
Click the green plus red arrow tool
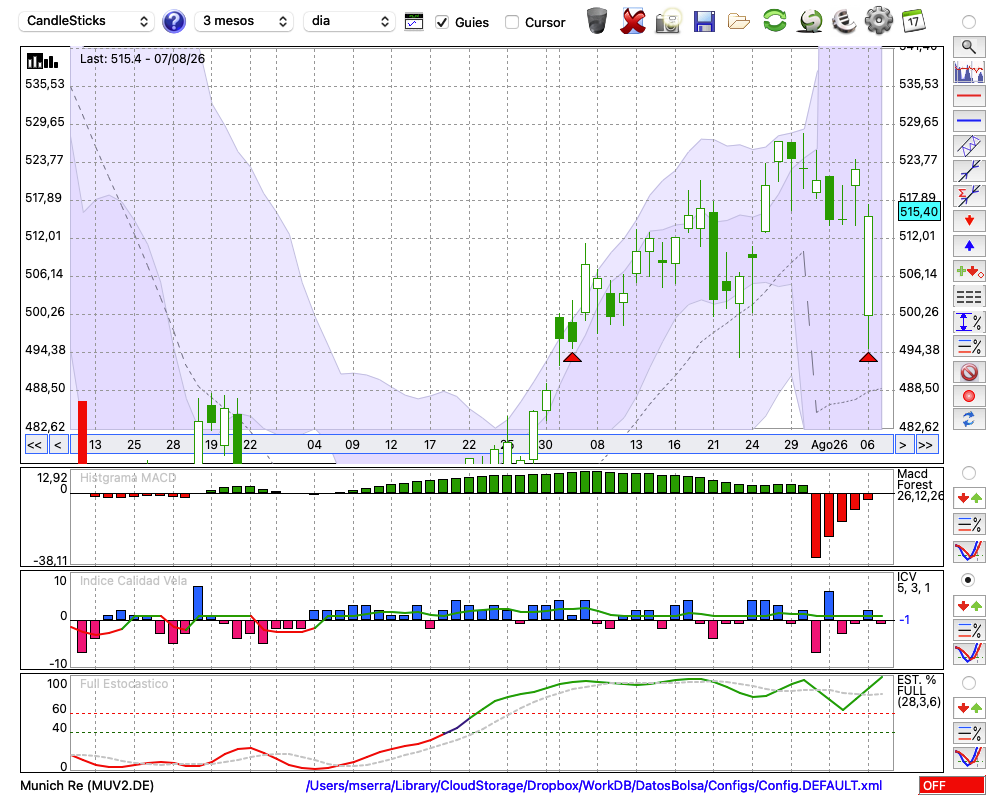[969, 272]
